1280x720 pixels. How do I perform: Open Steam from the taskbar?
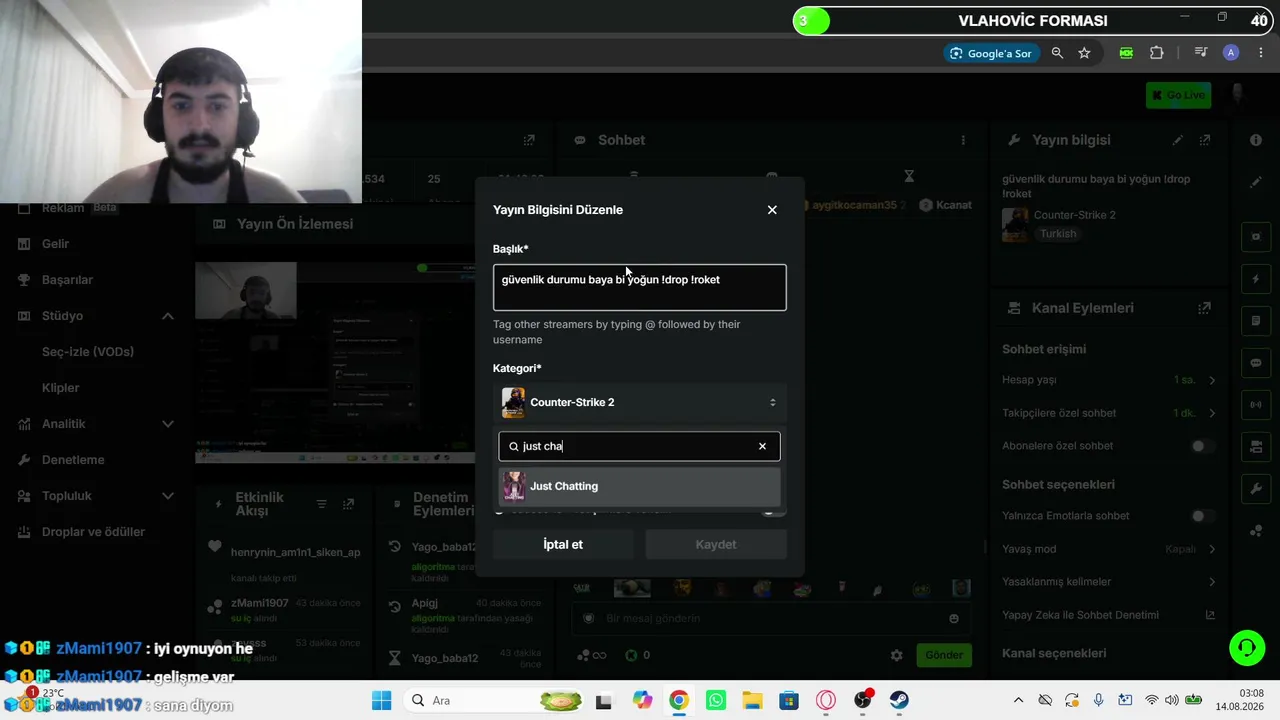pos(899,701)
